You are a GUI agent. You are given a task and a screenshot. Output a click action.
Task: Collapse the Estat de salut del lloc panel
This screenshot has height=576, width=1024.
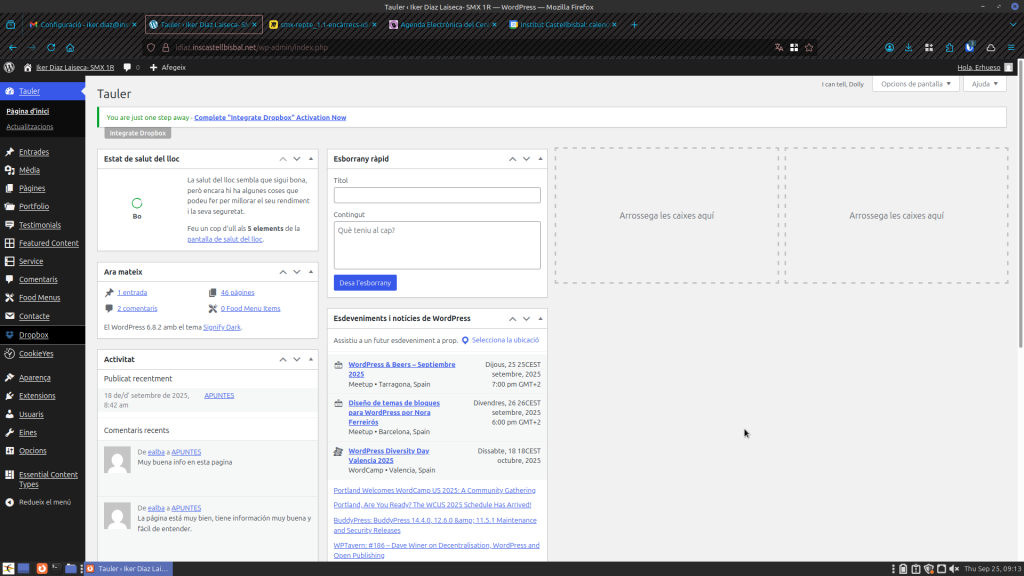point(310,159)
